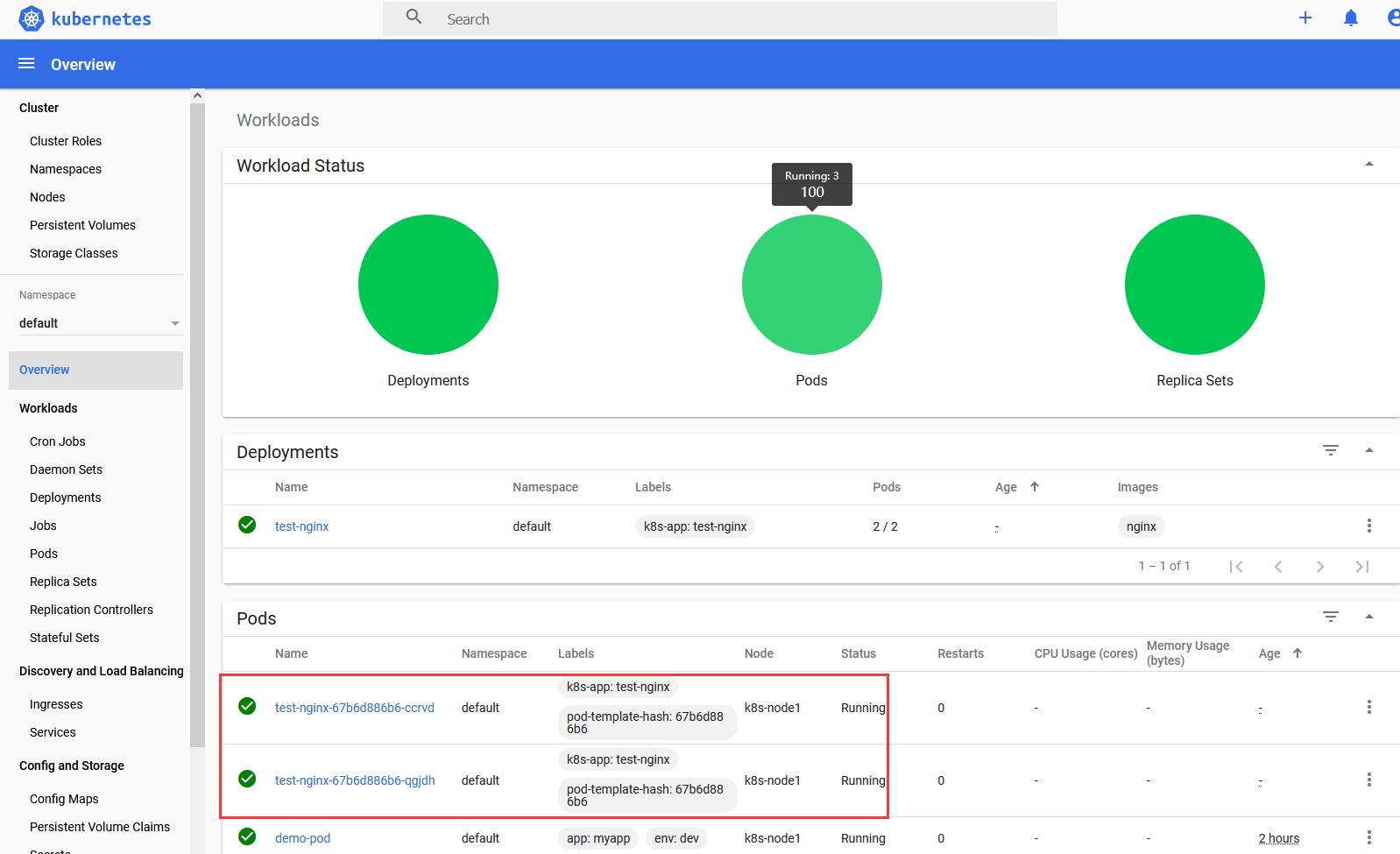The width and height of the screenshot is (1400, 854).
Task: Open Persistent Volume Claims in sidebar
Action: point(100,827)
